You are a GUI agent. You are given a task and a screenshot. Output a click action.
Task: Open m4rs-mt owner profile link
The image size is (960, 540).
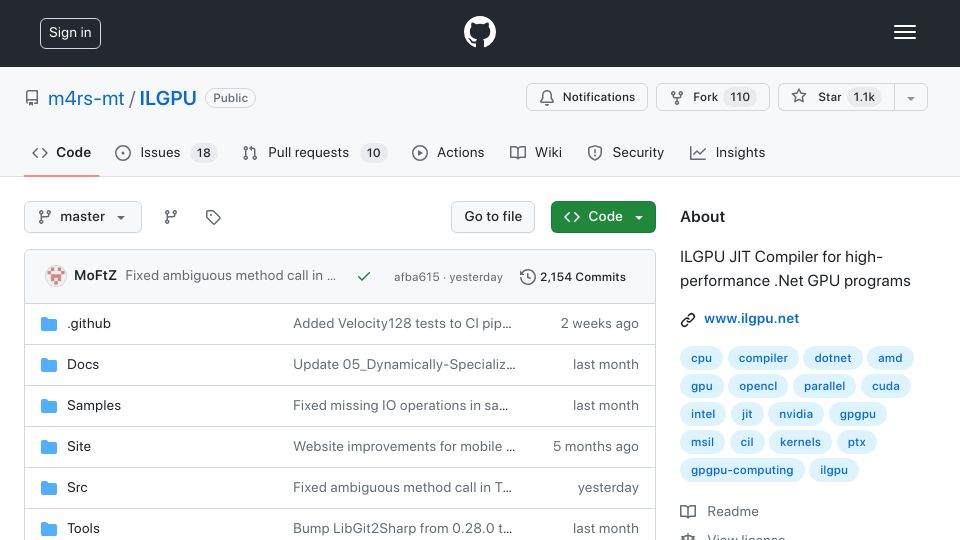(x=86, y=98)
